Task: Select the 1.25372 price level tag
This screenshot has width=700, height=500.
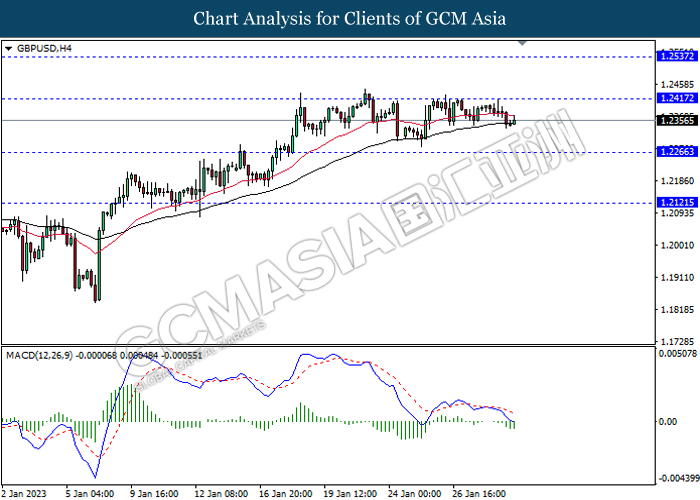Action: coord(677,56)
